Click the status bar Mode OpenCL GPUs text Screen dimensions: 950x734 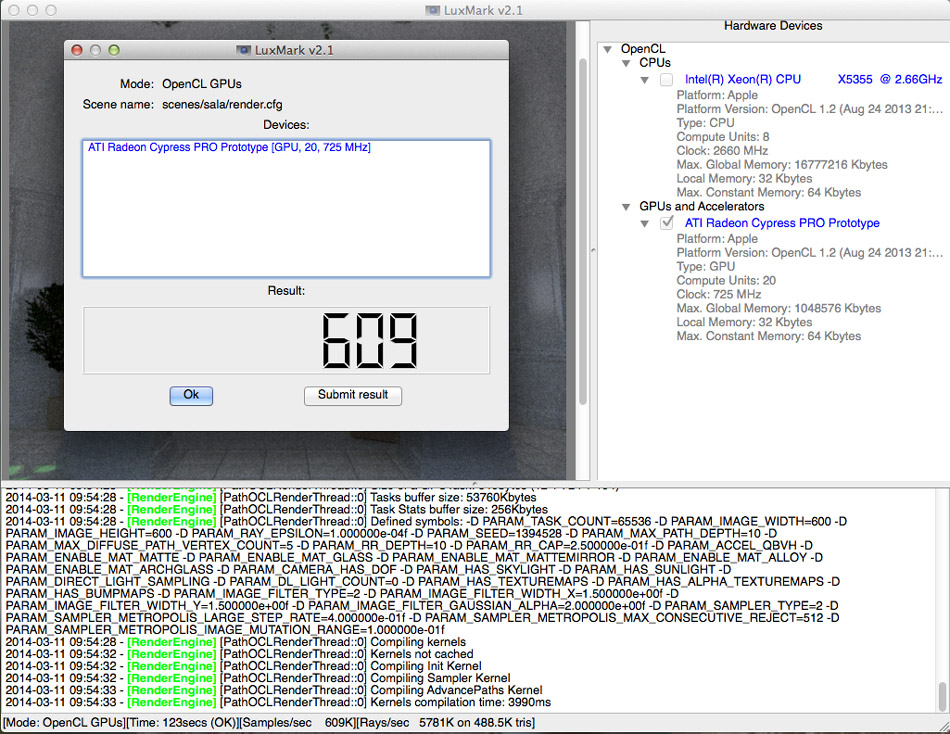(x=64, y=722)
